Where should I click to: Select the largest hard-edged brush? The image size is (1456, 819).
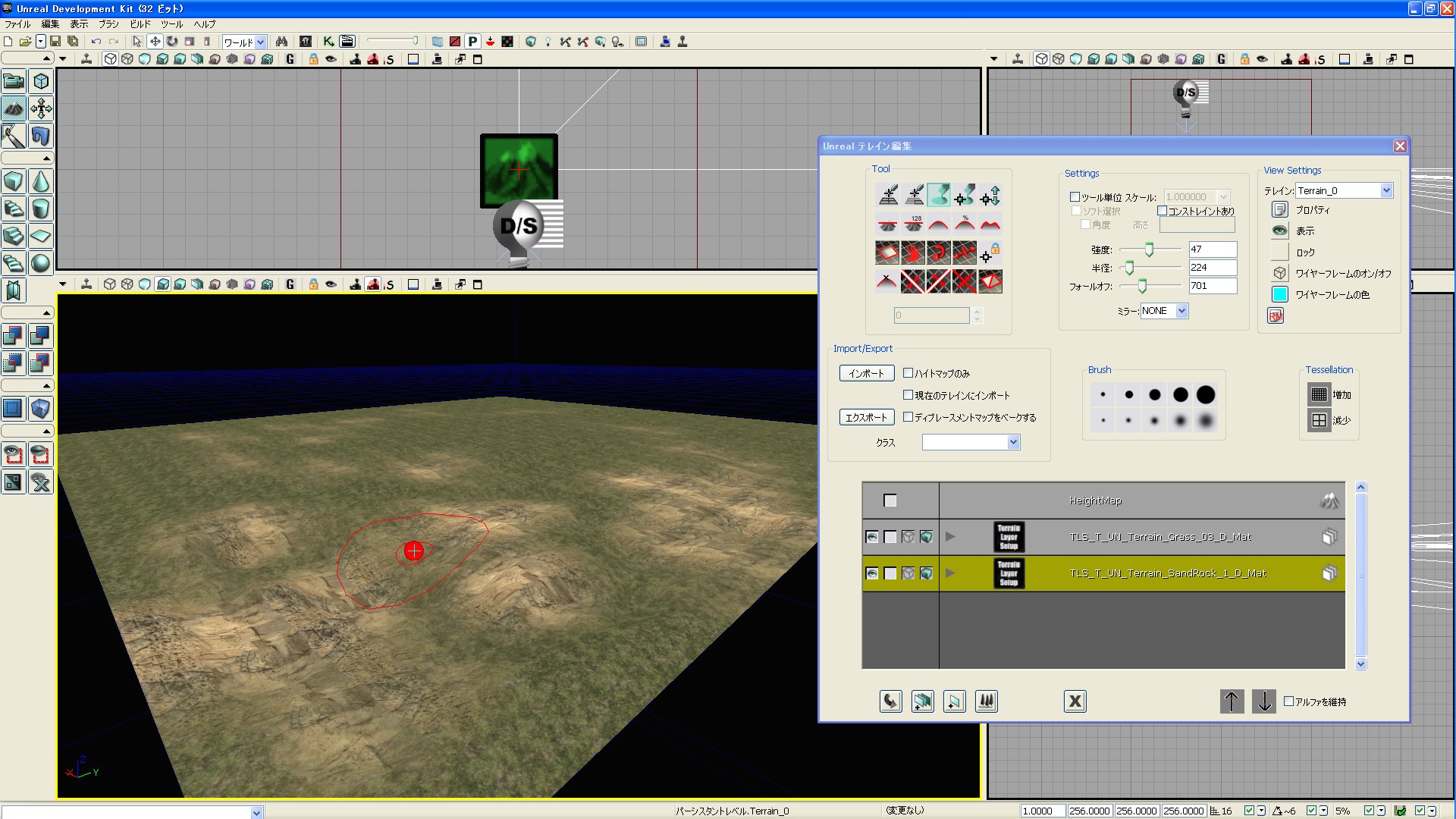click(1206, 394)
